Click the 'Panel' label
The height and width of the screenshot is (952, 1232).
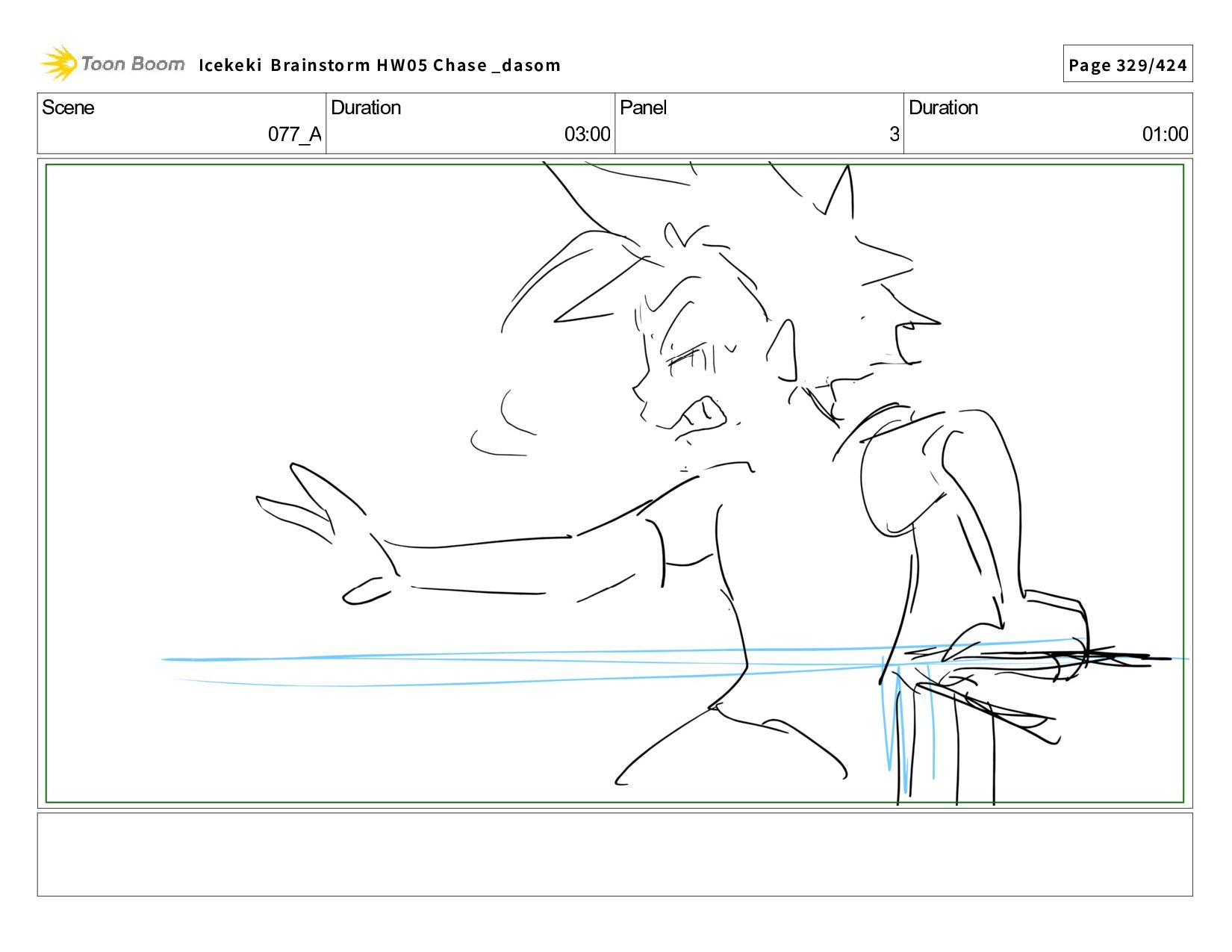coord(643,108)
